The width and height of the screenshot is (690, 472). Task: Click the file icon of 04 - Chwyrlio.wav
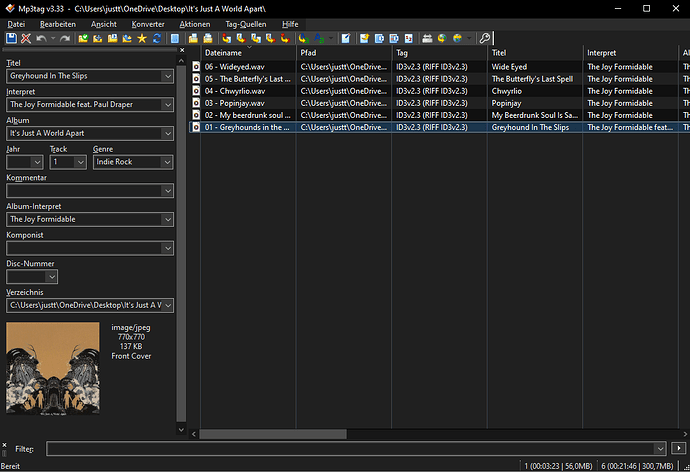[196, 91]
